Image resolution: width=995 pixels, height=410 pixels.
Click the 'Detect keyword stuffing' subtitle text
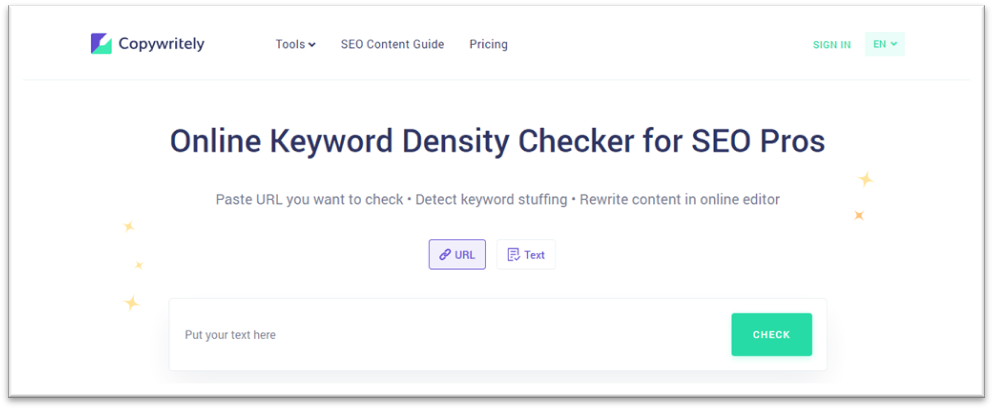coord(492,199)
